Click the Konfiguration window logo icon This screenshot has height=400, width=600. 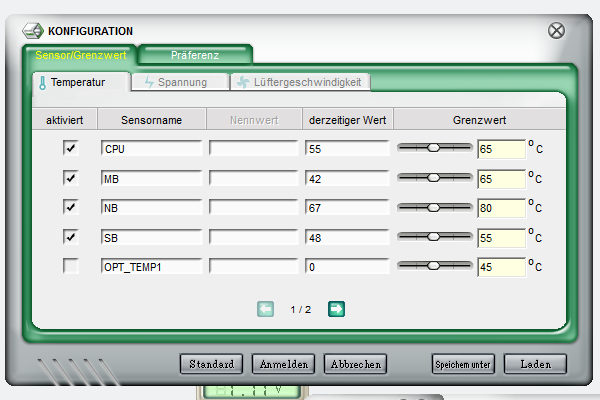[x=33, y=31]
